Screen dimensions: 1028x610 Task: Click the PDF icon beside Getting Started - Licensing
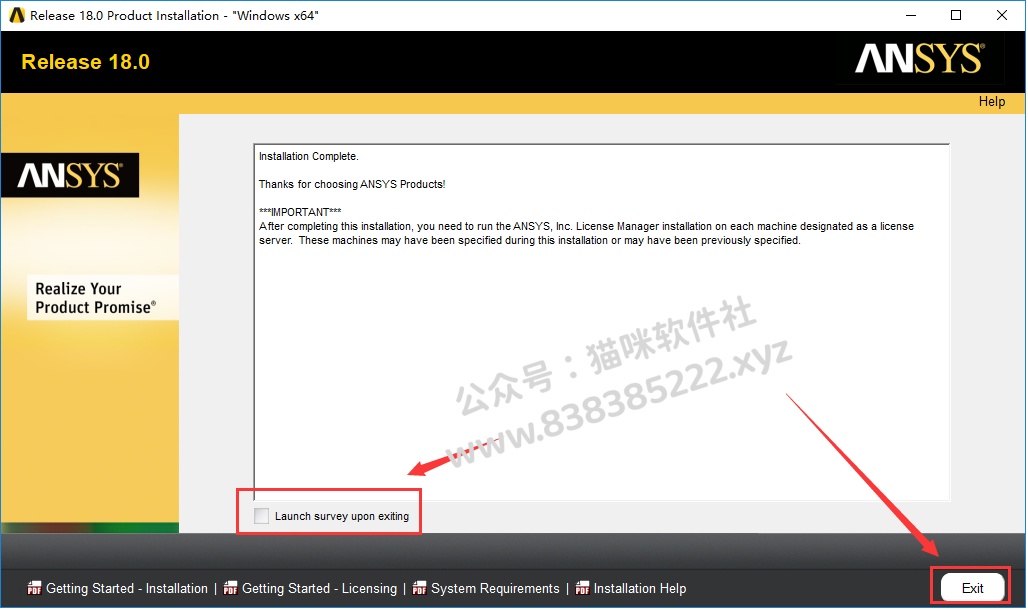[x=230, y=588]
